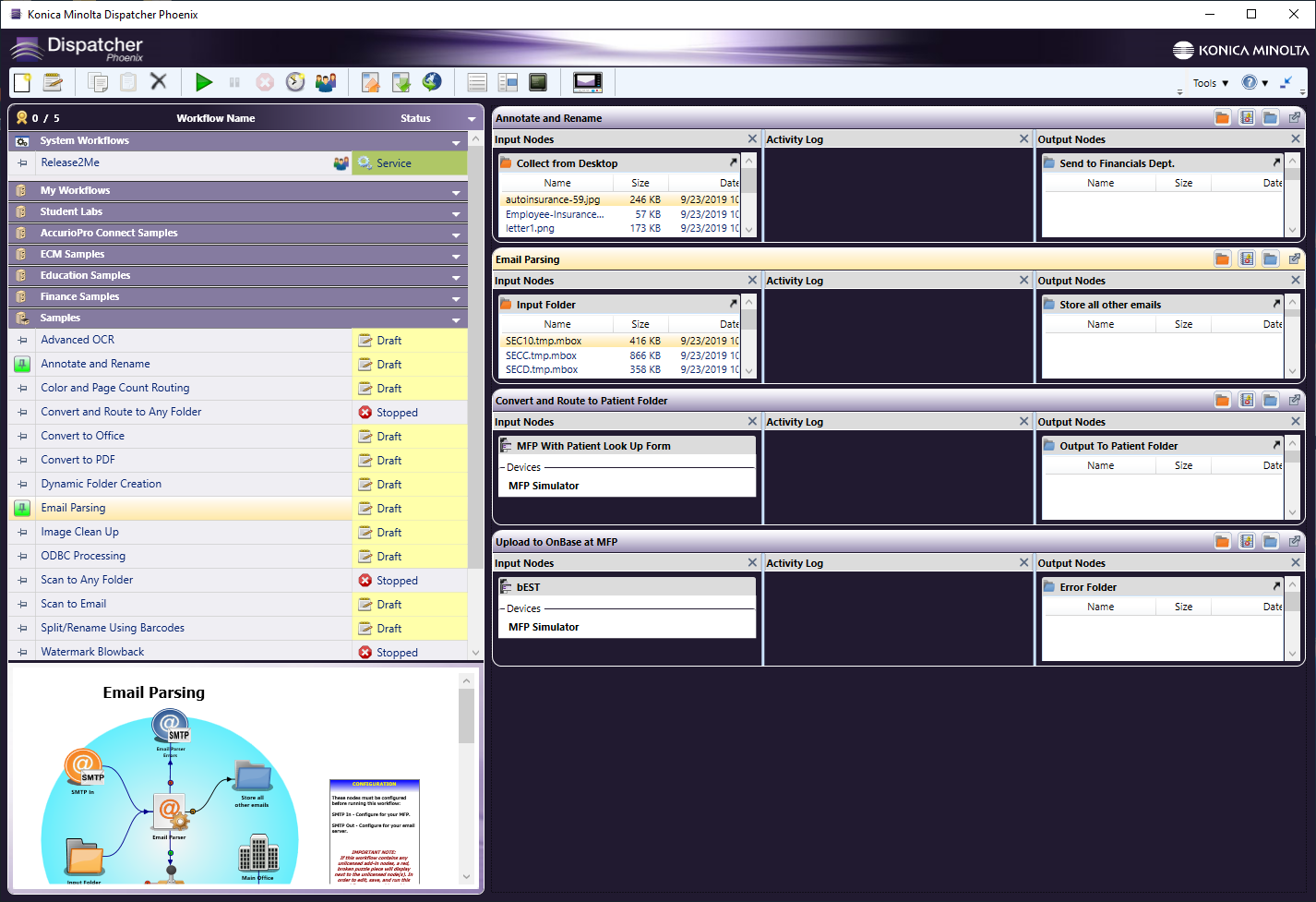1316x902 pixels.
Task: Click the red stop workflow icon
Action: click(265, 82)
